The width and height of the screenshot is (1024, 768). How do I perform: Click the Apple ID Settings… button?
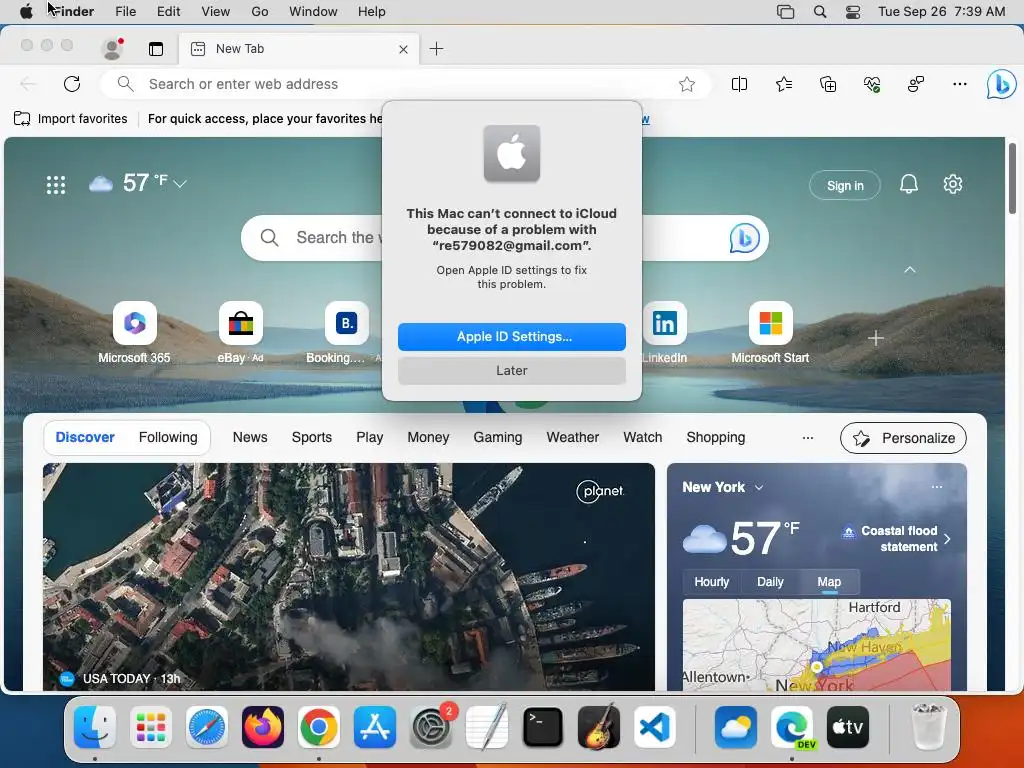(512, 336)
